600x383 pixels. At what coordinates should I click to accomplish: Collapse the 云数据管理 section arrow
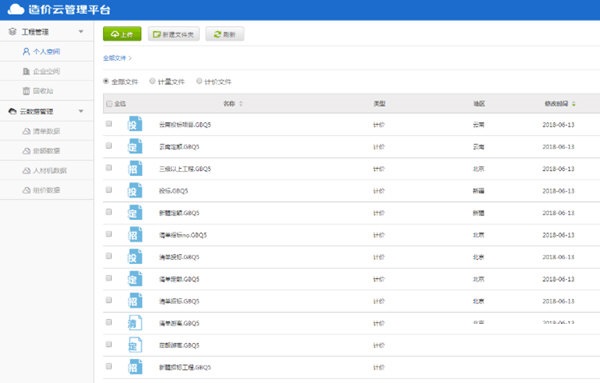(81, 111)
